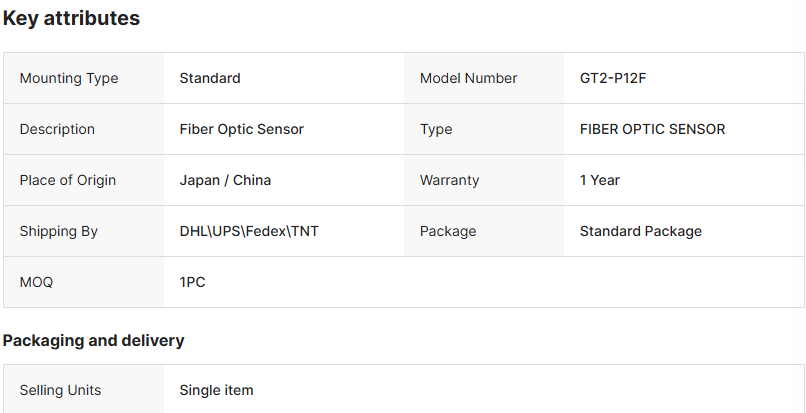Viewport: 806px width, 413px height.
Task: Click the "1PC" MOQ value
Action: [x=192, y=282]
